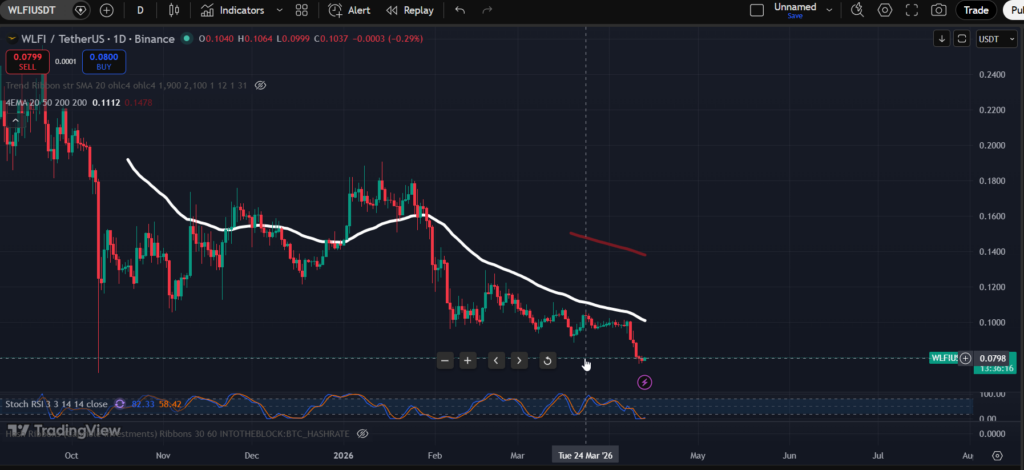Viewport: 1024px width, 470px height.
Task: Reset the chart view
Action: tap(547, 360)
